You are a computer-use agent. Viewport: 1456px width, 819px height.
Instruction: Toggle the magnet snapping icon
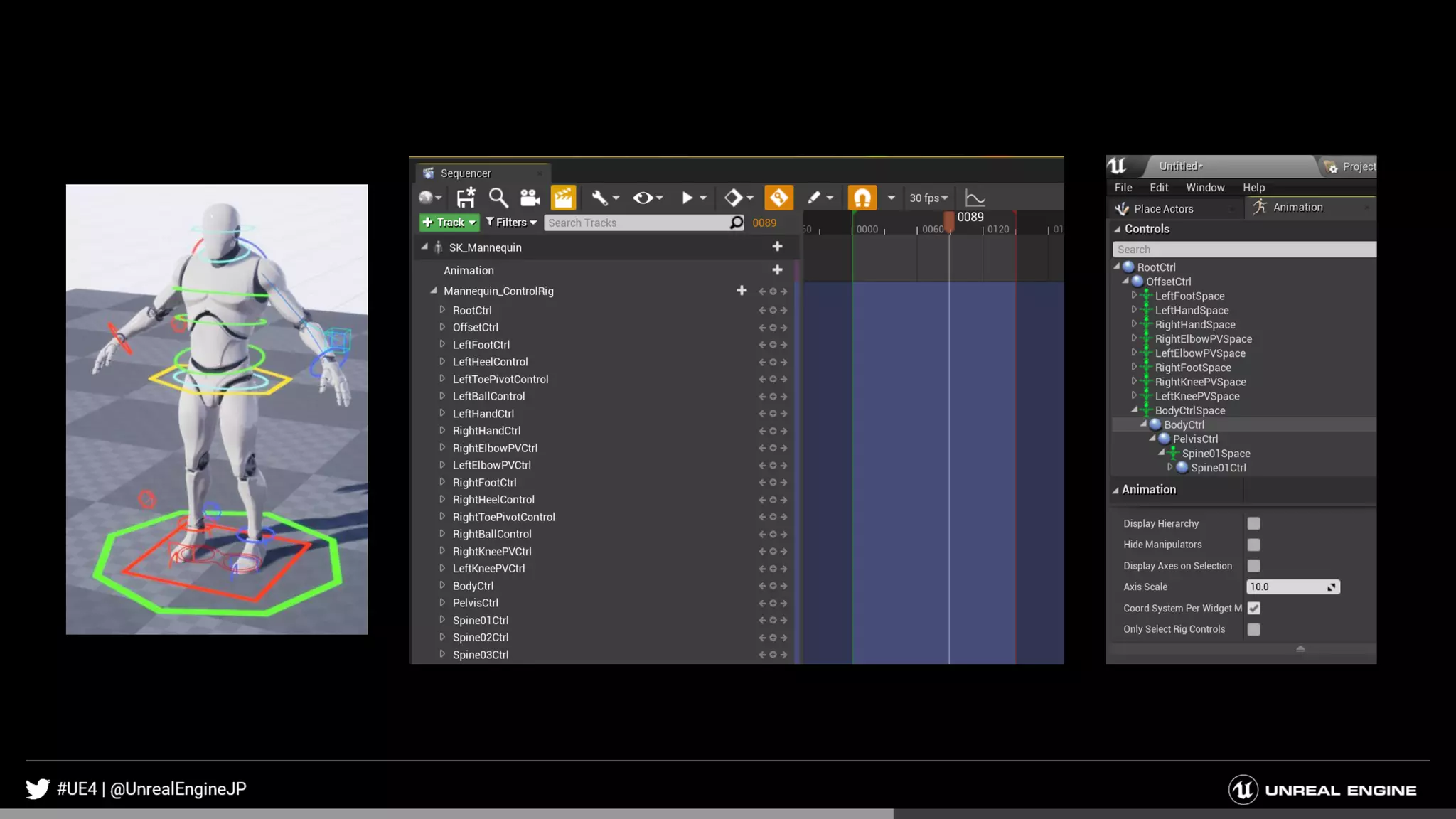tap(862, 198)
